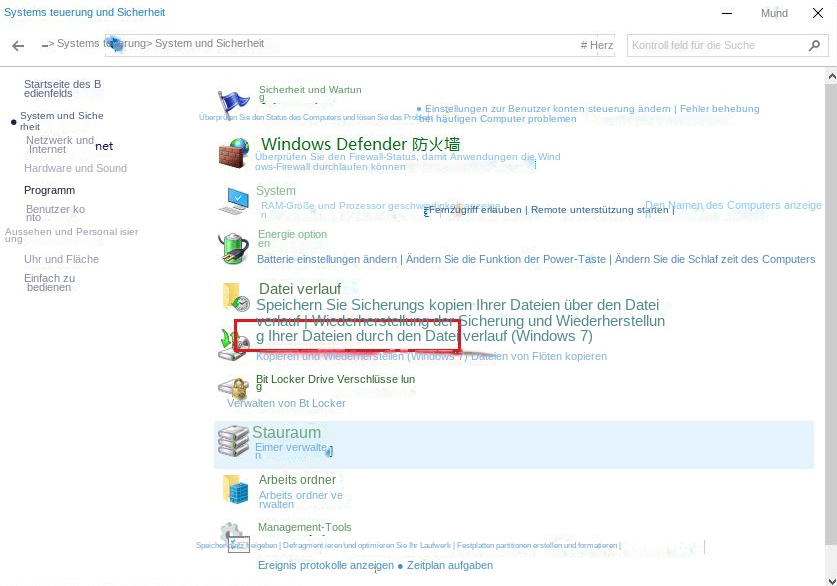This screenshot has width=837, height=586.
Task: Go back with the arrow button
Action: [x=18, y=46]
